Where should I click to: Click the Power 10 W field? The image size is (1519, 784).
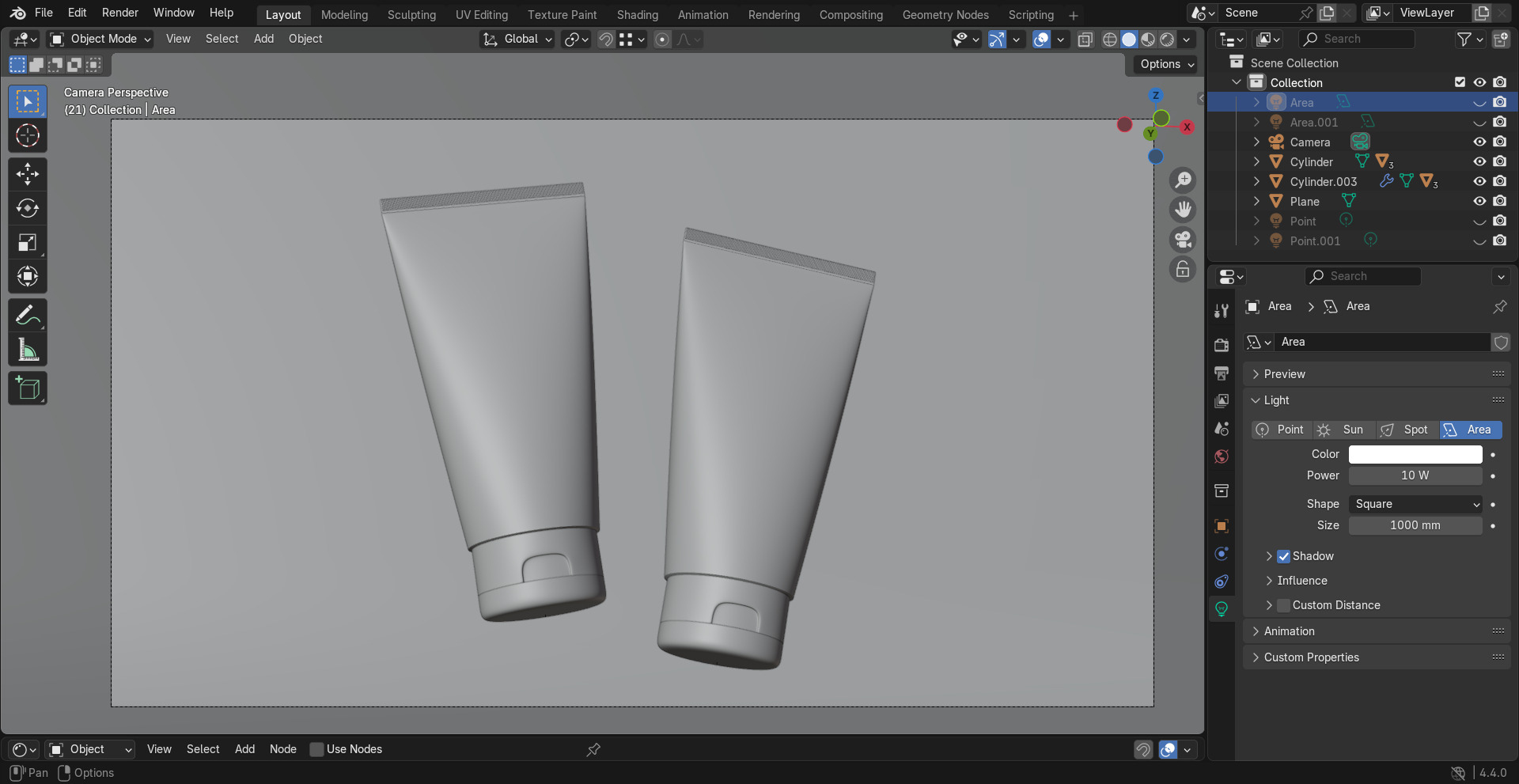click(1415, 475)
